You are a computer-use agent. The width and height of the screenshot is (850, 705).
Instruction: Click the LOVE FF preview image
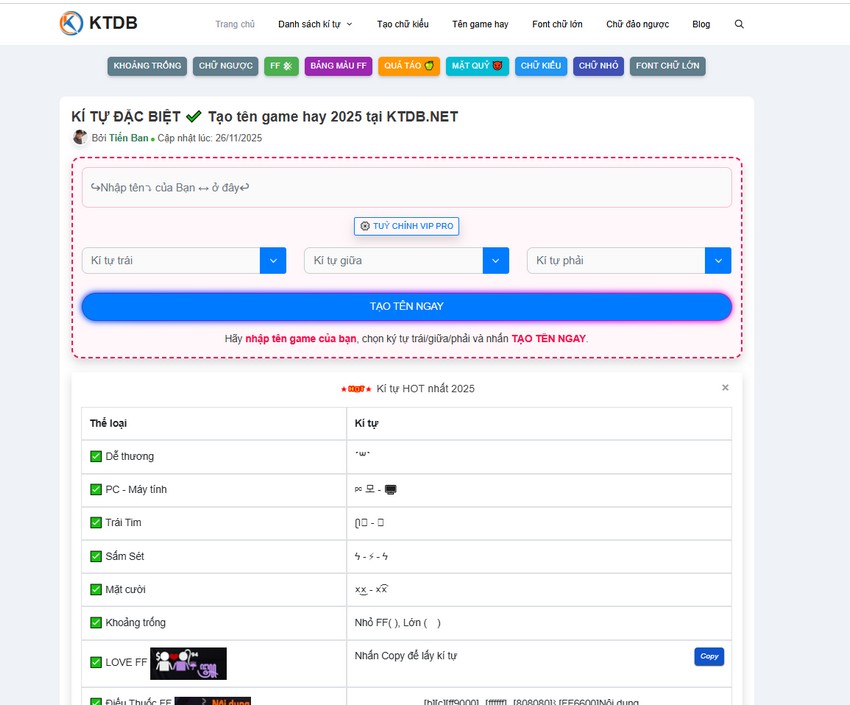point(194,662)
